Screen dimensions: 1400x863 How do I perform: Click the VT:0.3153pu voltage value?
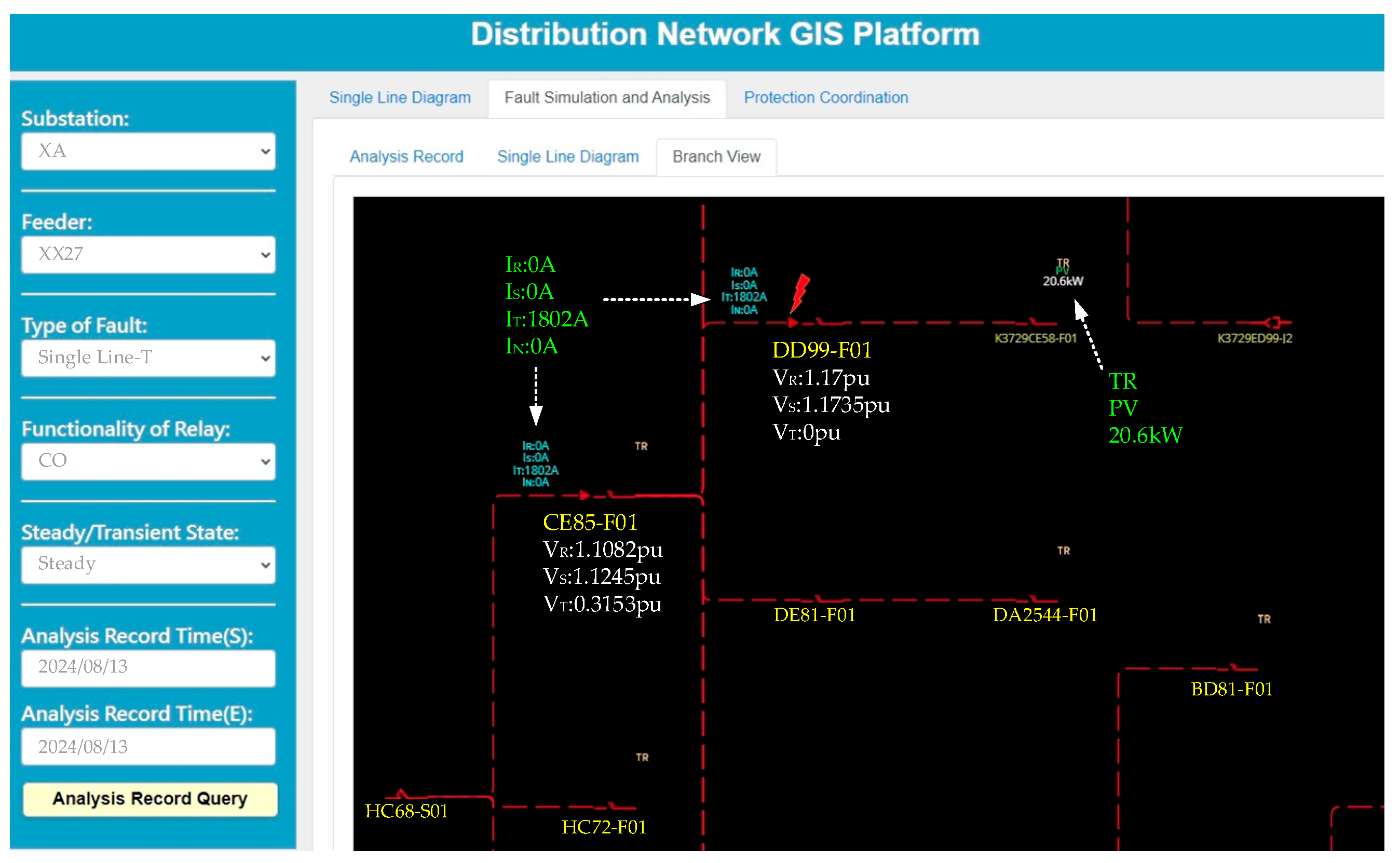click(602, 605)
